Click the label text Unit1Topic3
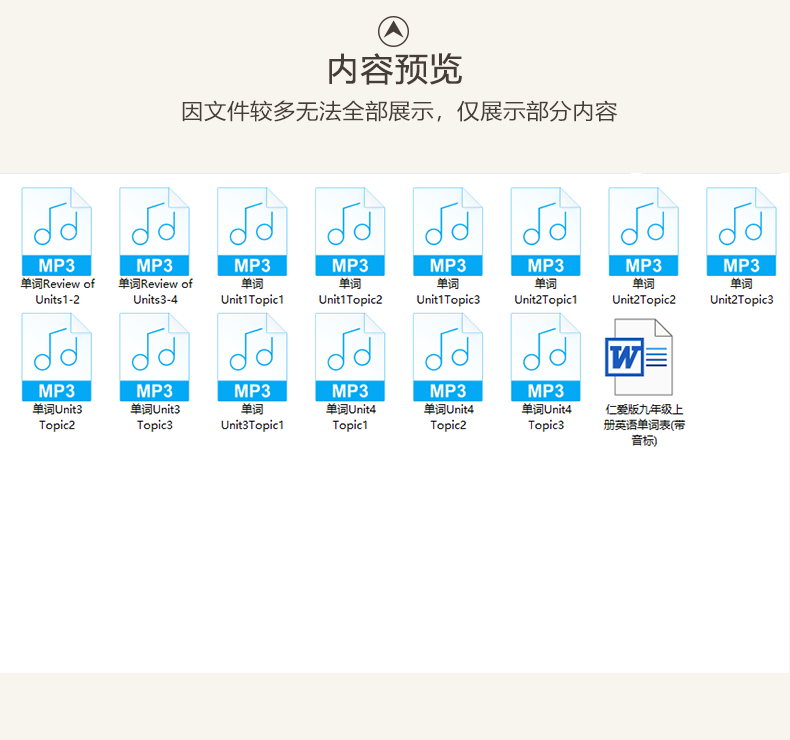This screenshot has width=790, height=740. pos(448,300)
